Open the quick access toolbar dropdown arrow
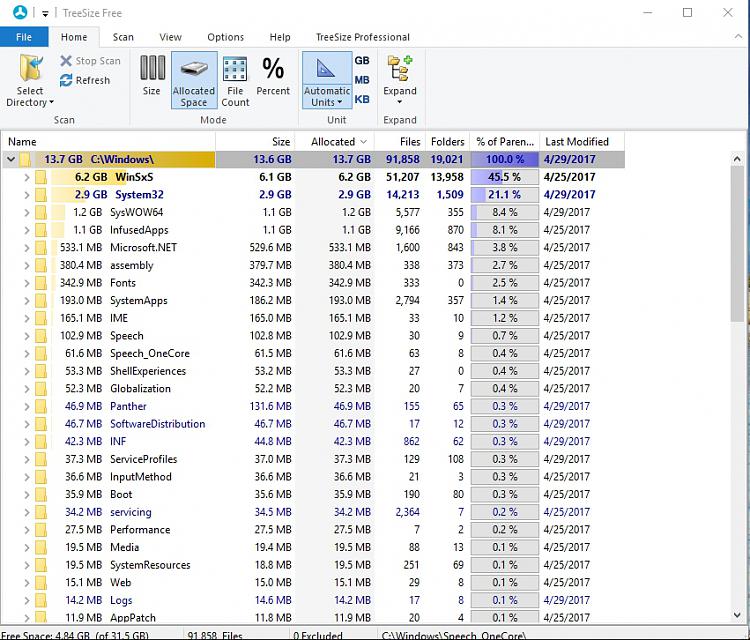This screenshot has width=750, height=640. point(45,13)
